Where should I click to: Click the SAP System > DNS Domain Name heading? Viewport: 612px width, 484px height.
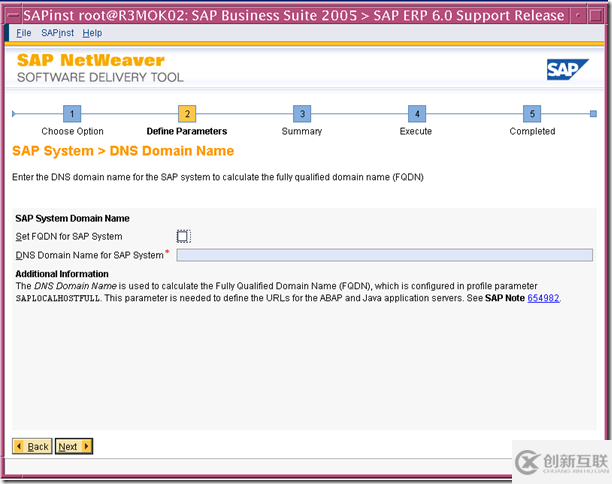pyautogui.click(x=123, y=151)
